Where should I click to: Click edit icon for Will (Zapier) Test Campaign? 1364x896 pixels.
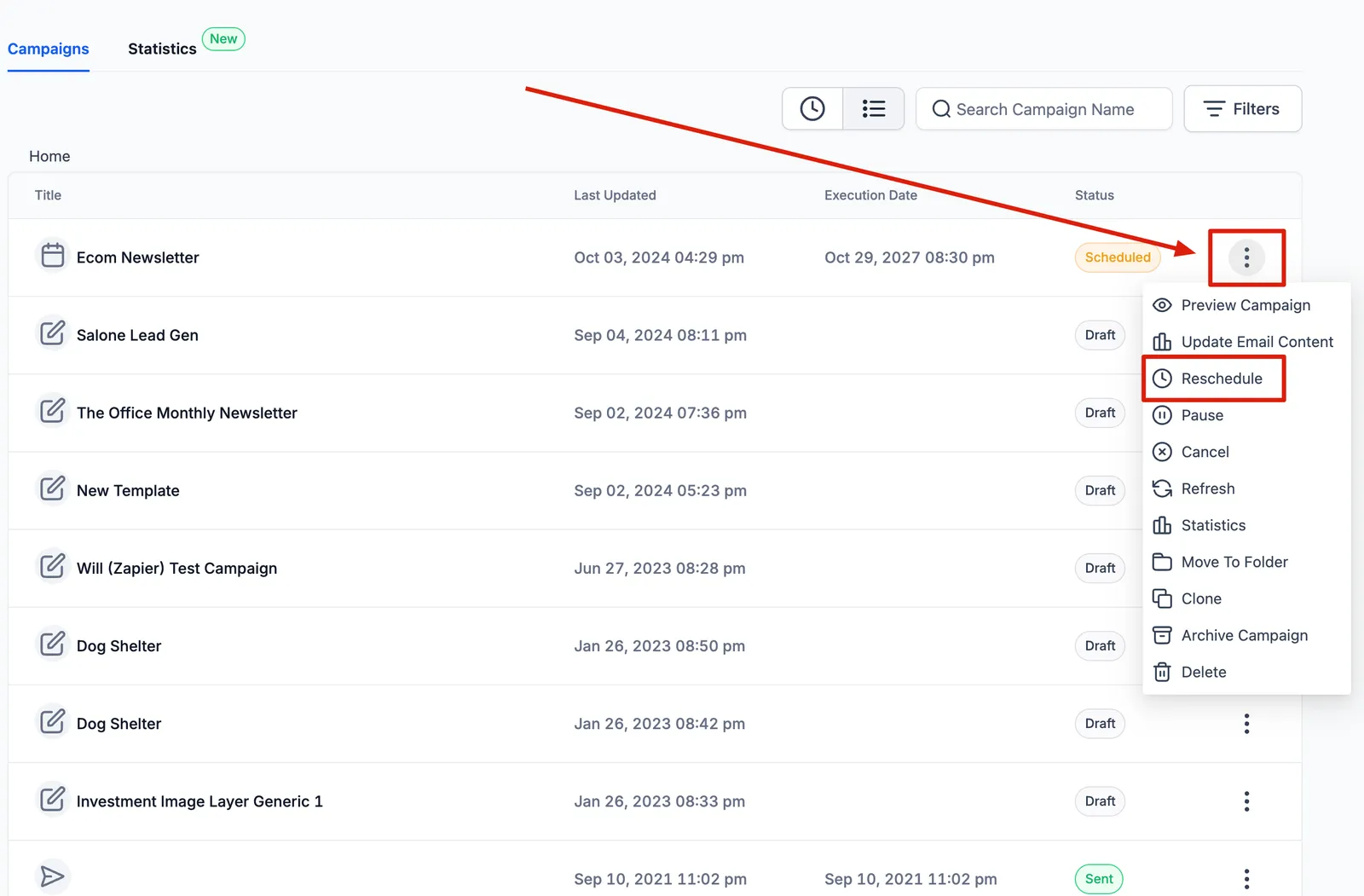(53, 565)
